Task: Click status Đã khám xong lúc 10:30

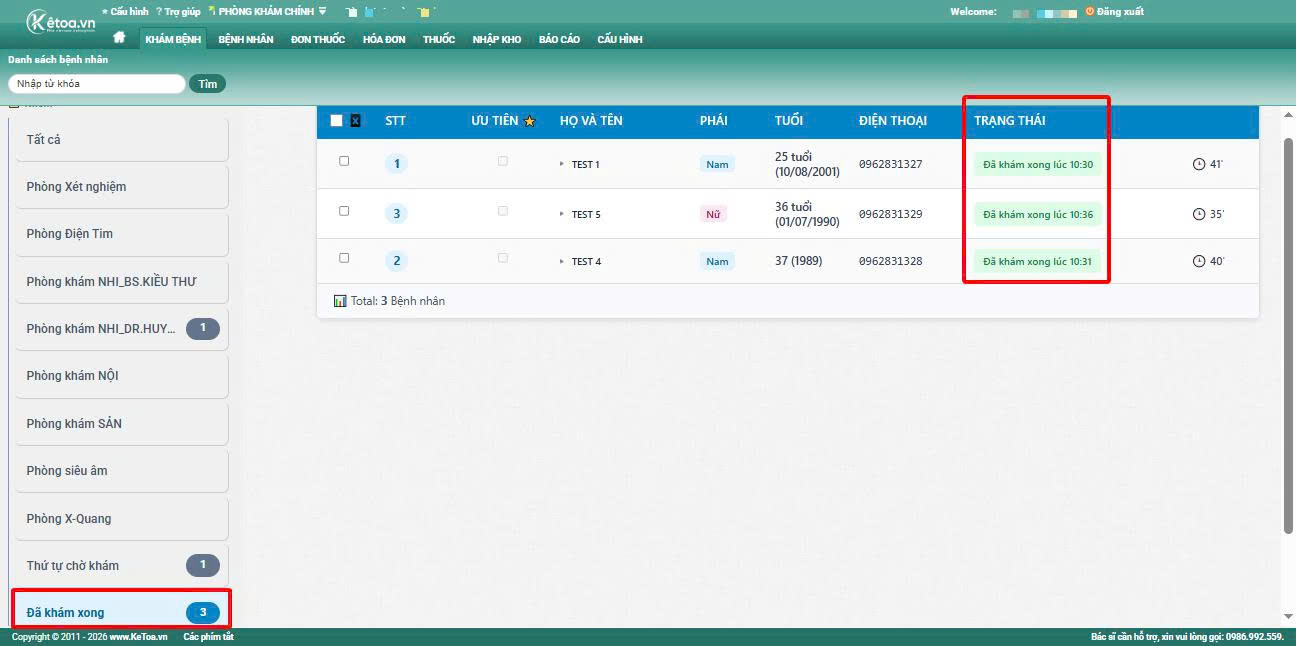Action: (1038, 164)
